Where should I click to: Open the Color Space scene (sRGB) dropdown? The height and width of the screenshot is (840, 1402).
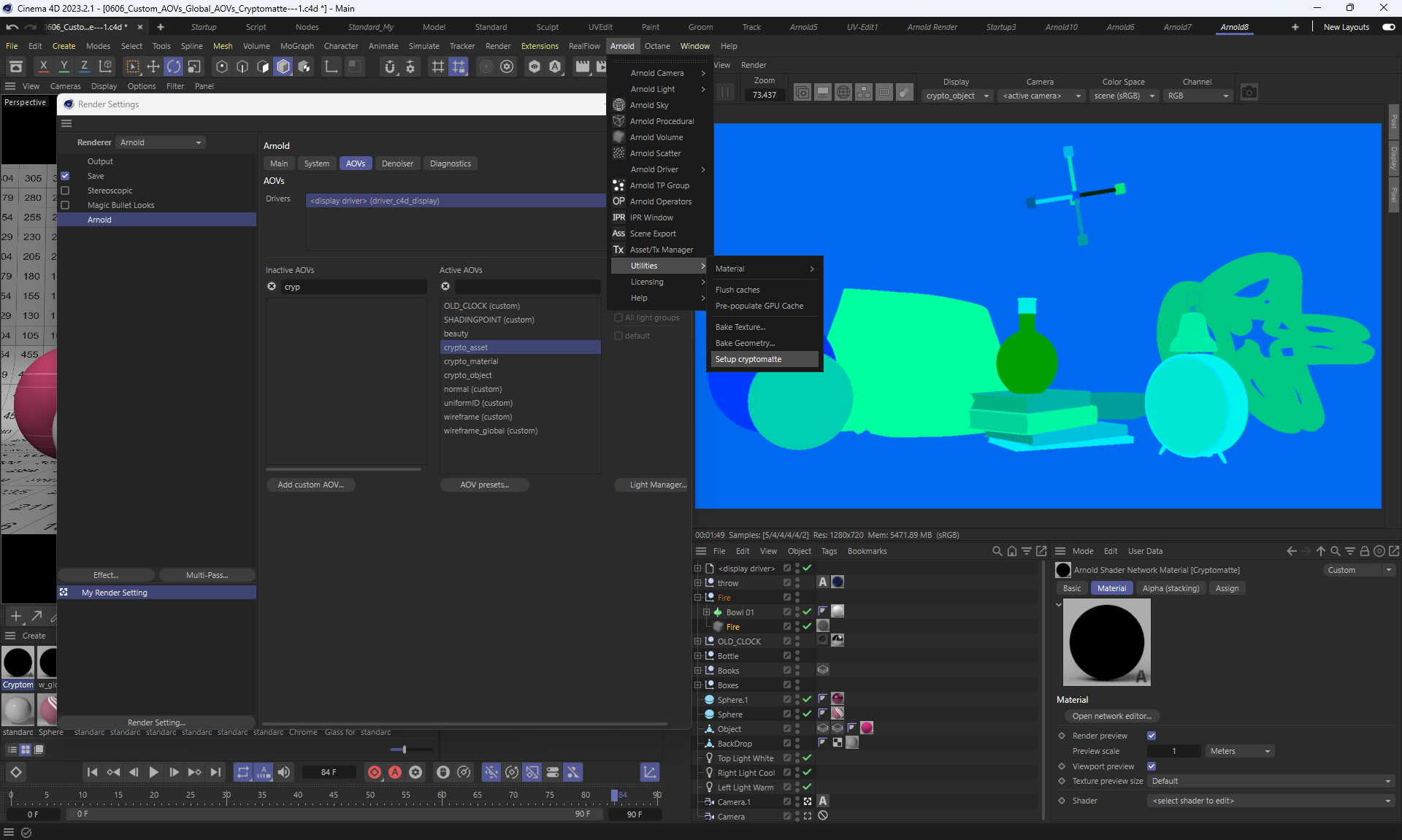click(x=1124, y=96)
